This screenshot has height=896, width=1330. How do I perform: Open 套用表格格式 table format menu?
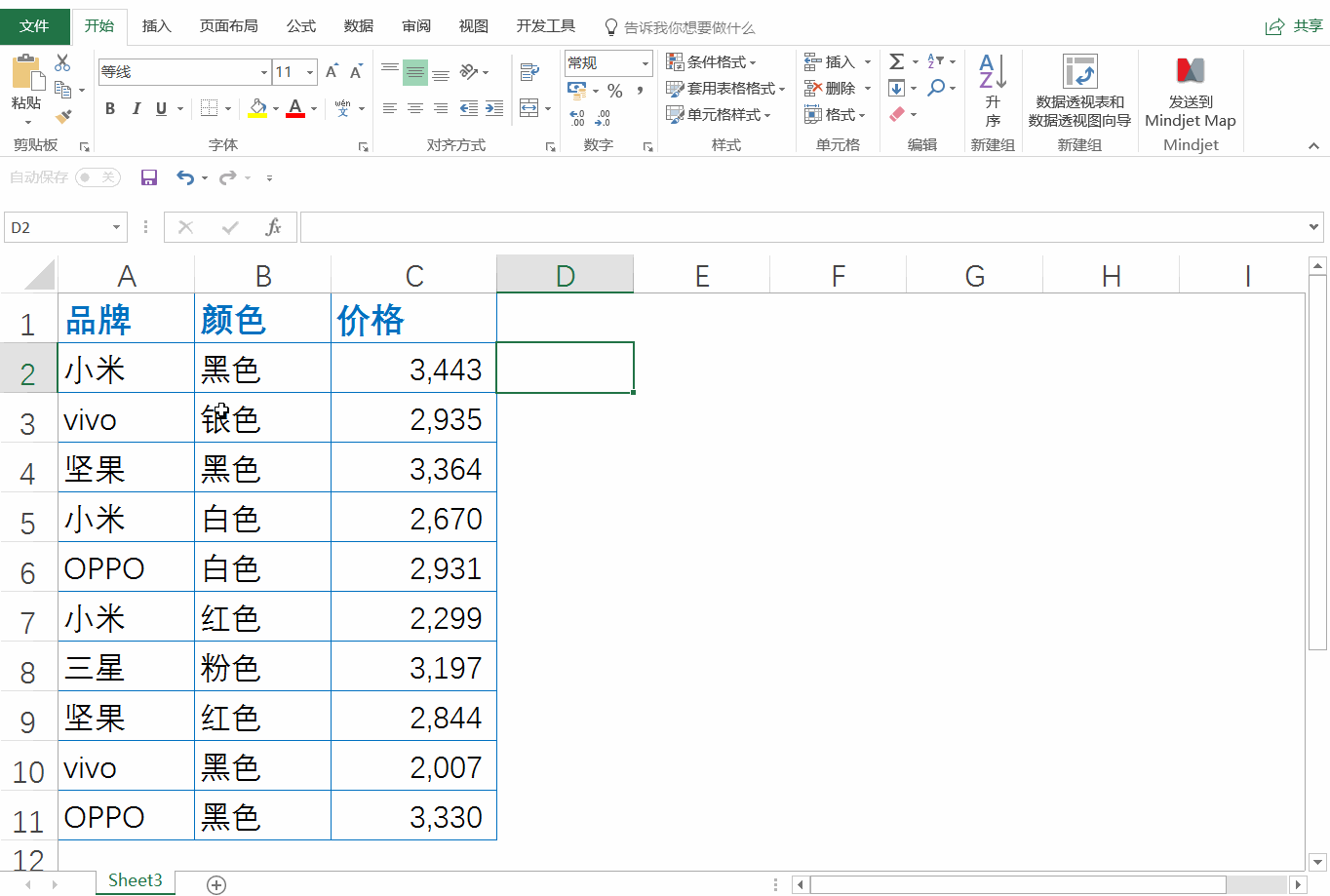(725, 89)
